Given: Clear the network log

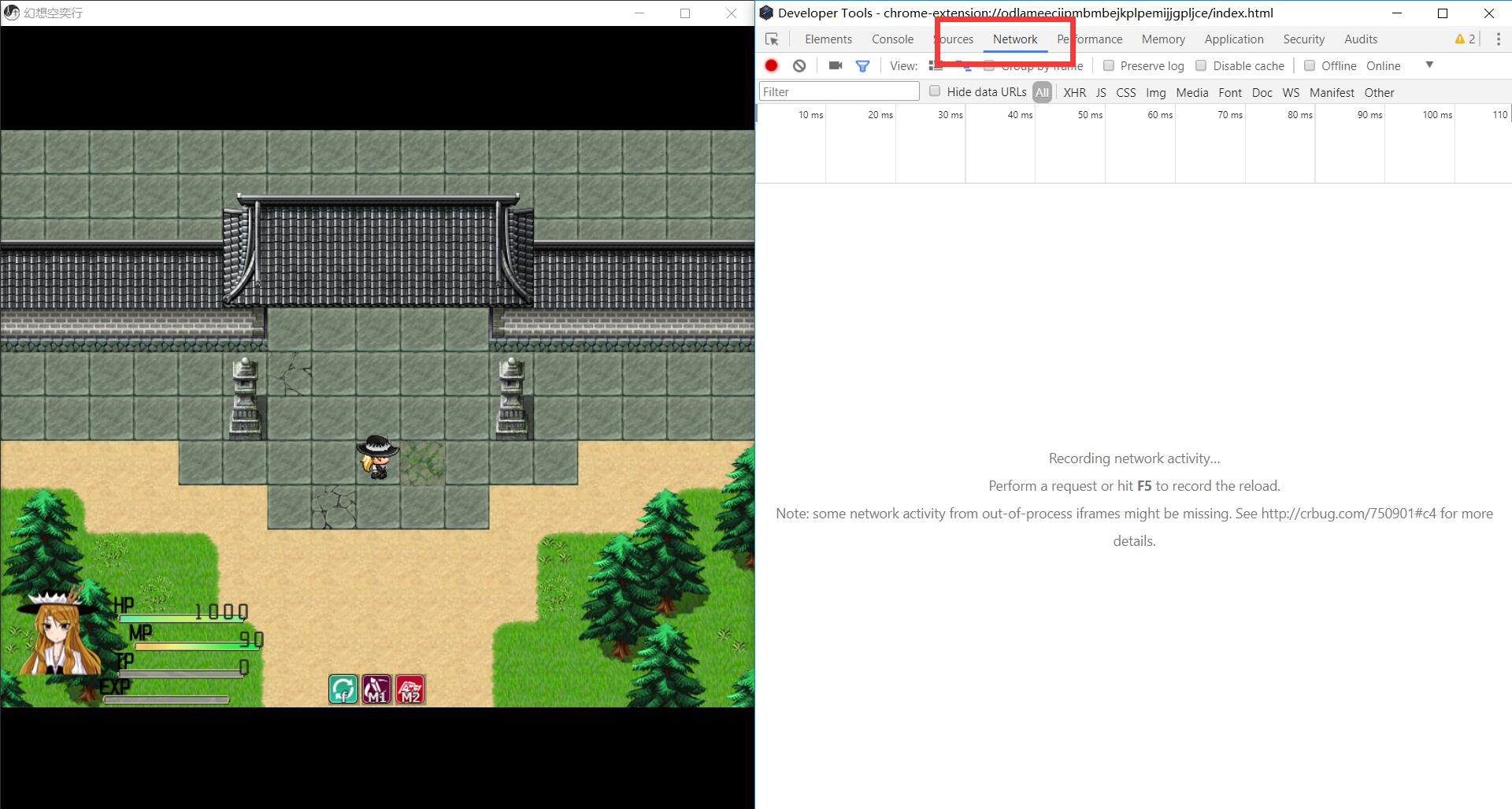Looking at the screenshot, I should (799, 66).
